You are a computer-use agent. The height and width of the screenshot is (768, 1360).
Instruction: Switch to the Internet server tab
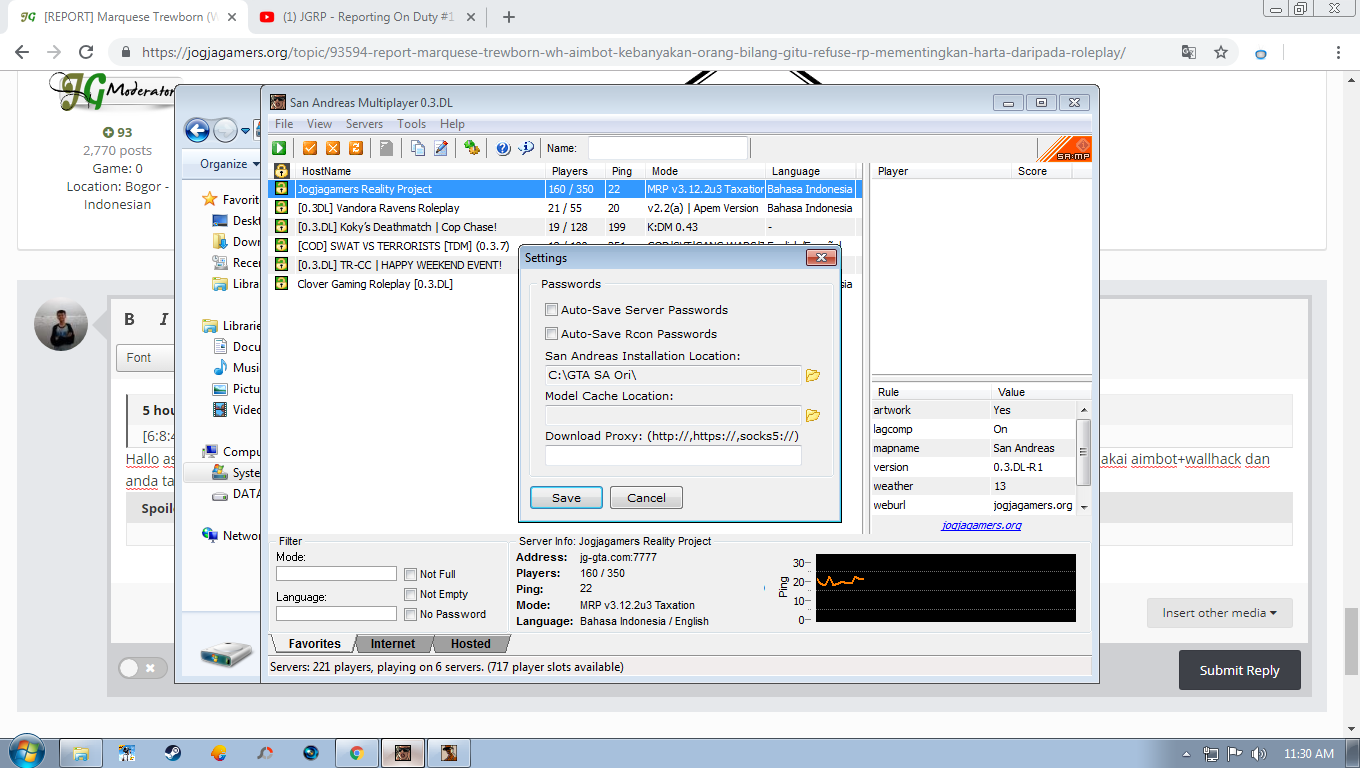pos(393,644)
